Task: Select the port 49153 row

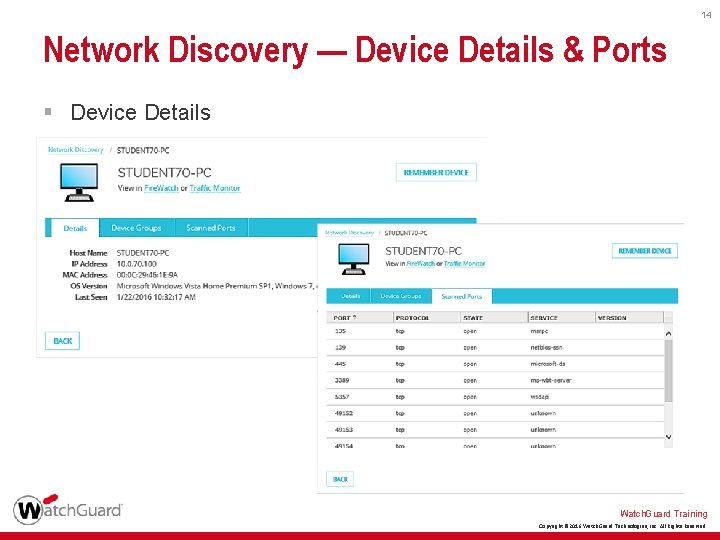Action: tap(495, 430)
